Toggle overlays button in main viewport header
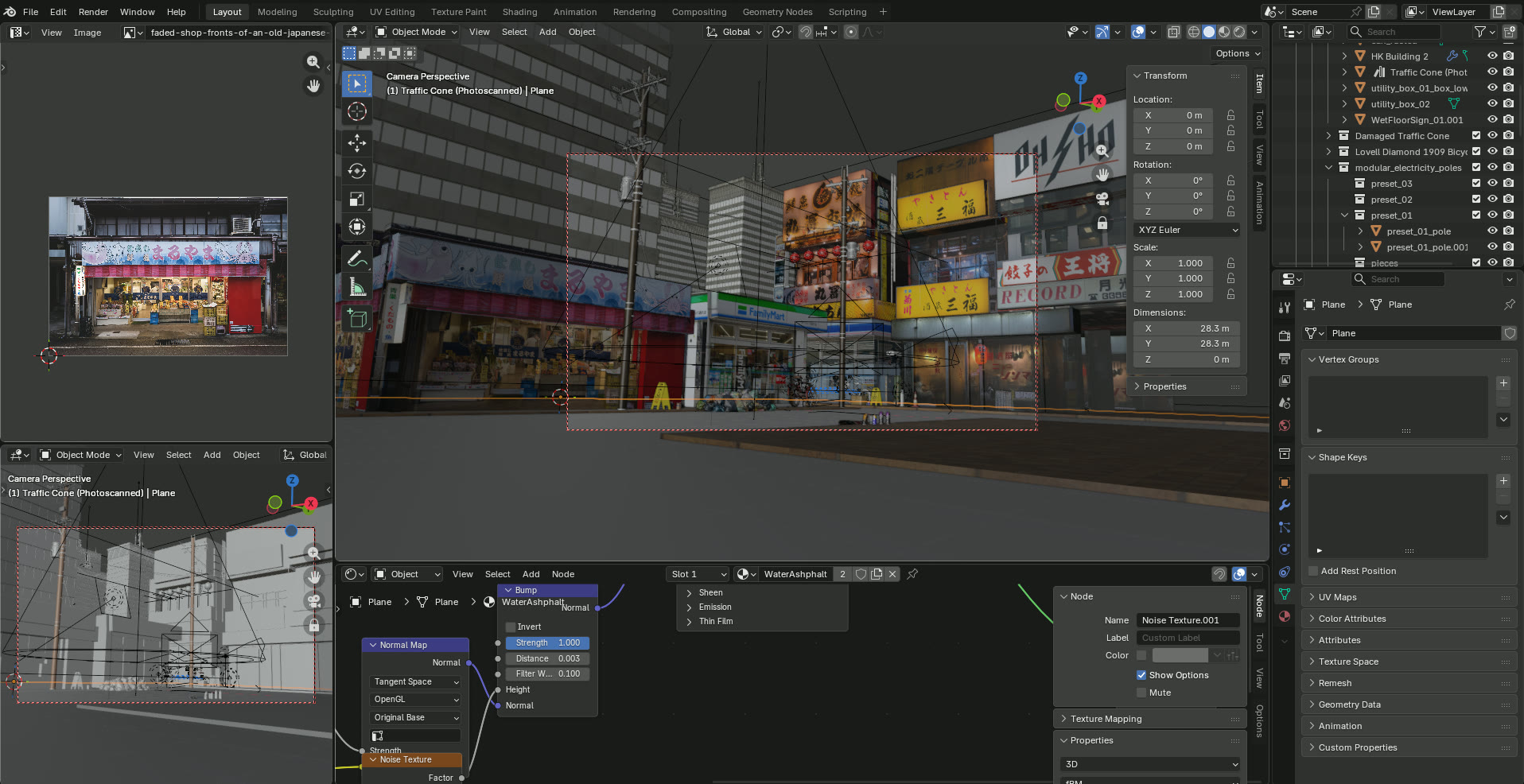Image resolution: width=1524 pixels, height=784 pixels. pyautogui.click(x=1138, y=32)
